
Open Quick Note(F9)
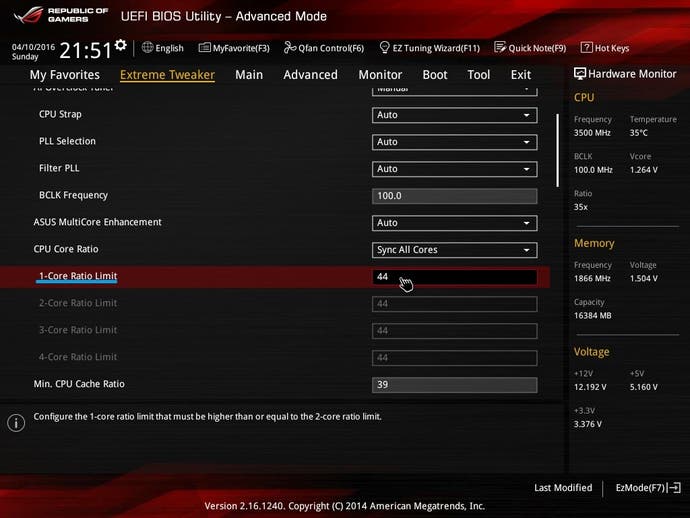[x=530, y=48]
